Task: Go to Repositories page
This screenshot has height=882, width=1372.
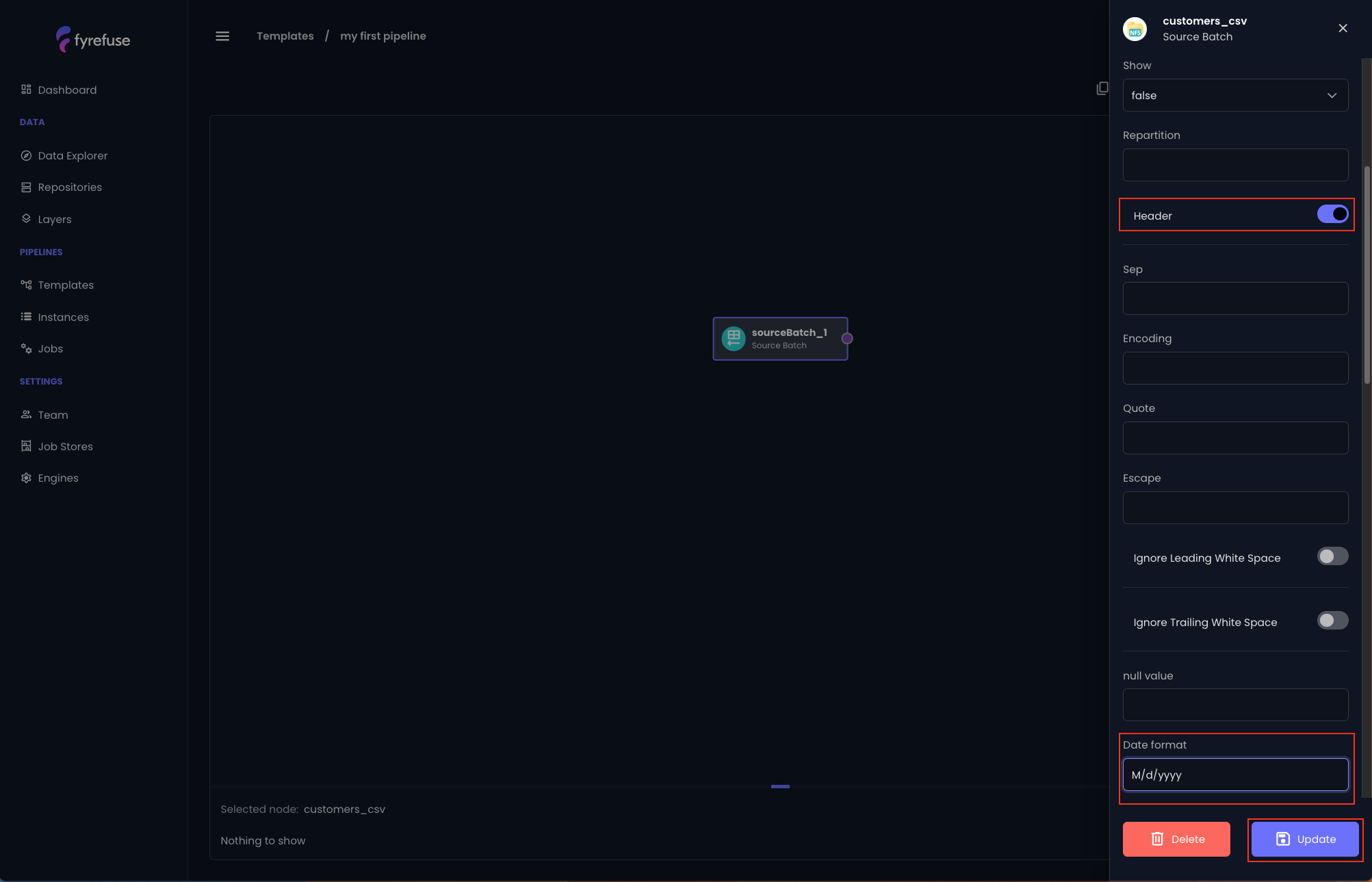Action: [70, 187]
